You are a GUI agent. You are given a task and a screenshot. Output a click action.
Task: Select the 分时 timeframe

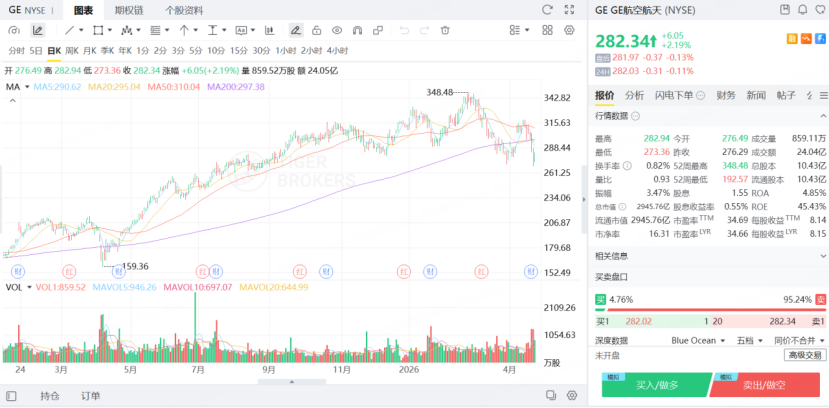pyautogui.click(x=16, y=51)
